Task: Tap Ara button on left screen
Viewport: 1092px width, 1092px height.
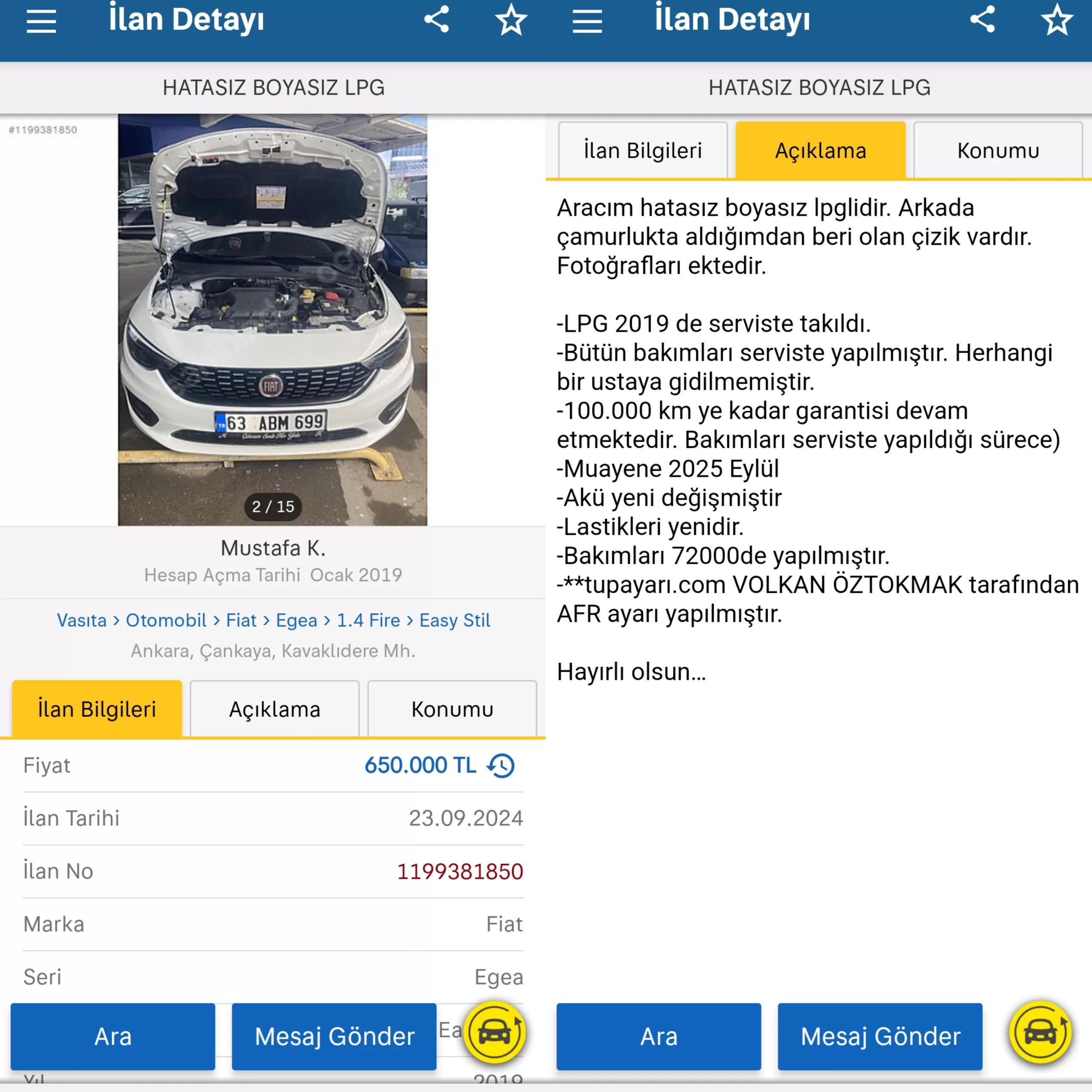Action: point(113,1037)
